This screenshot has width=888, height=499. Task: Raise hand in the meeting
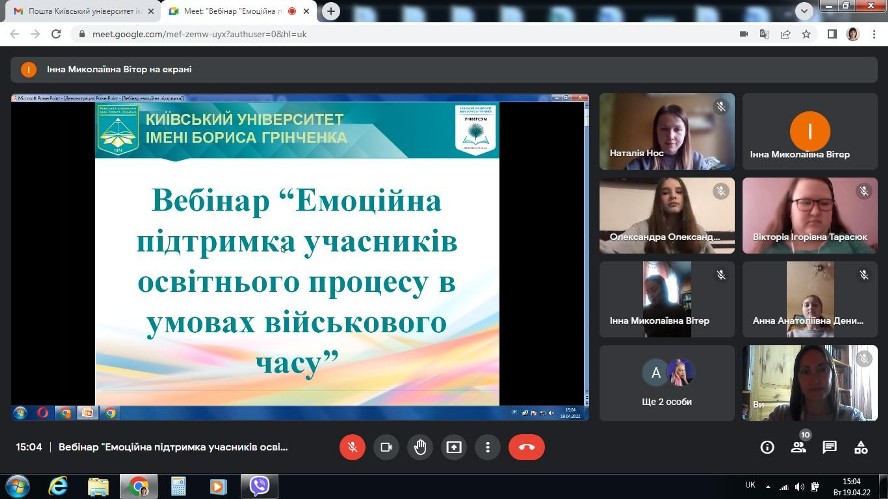(x=420, y=447)
